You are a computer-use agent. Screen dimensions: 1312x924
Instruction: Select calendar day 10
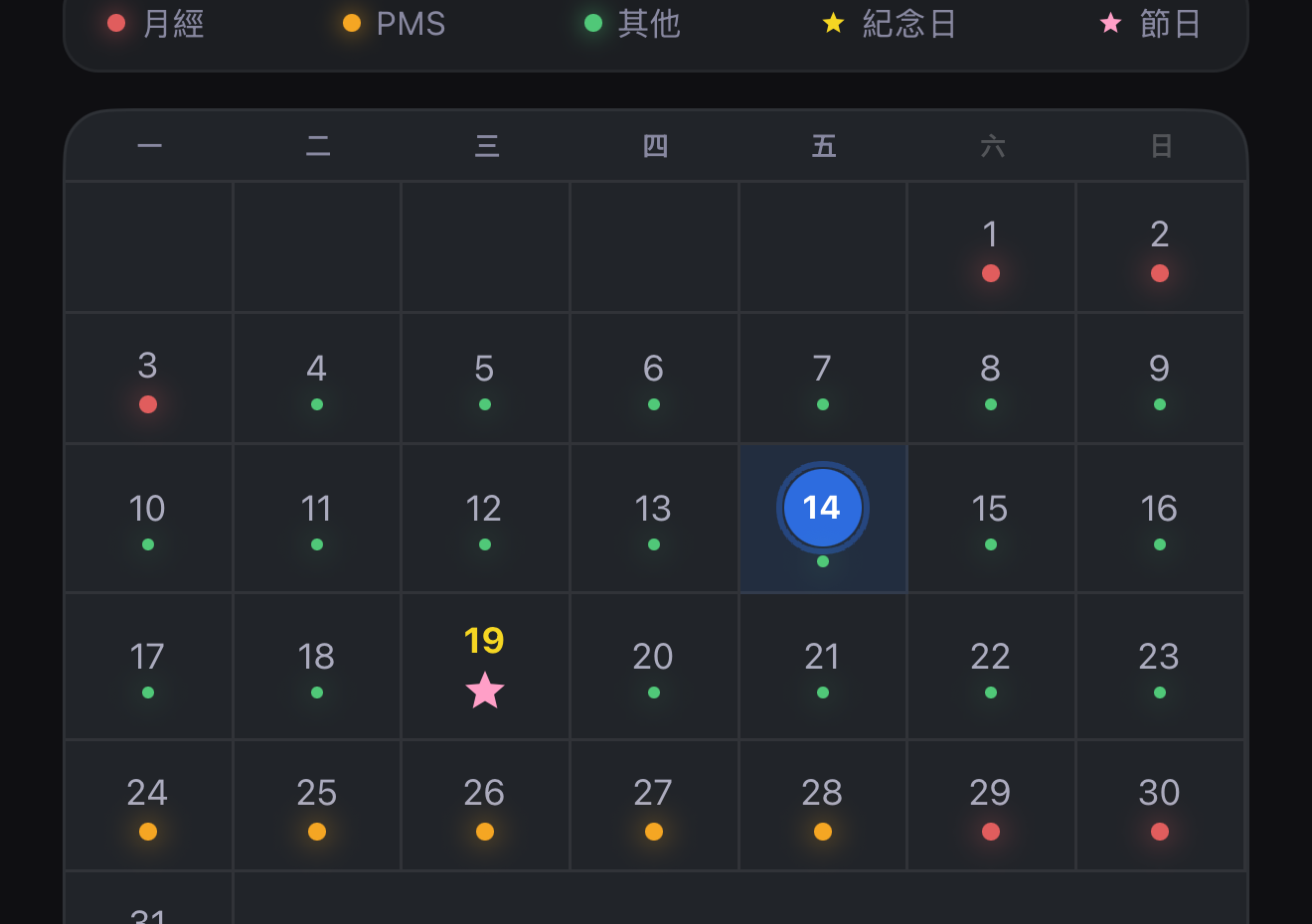click(148, 518)
